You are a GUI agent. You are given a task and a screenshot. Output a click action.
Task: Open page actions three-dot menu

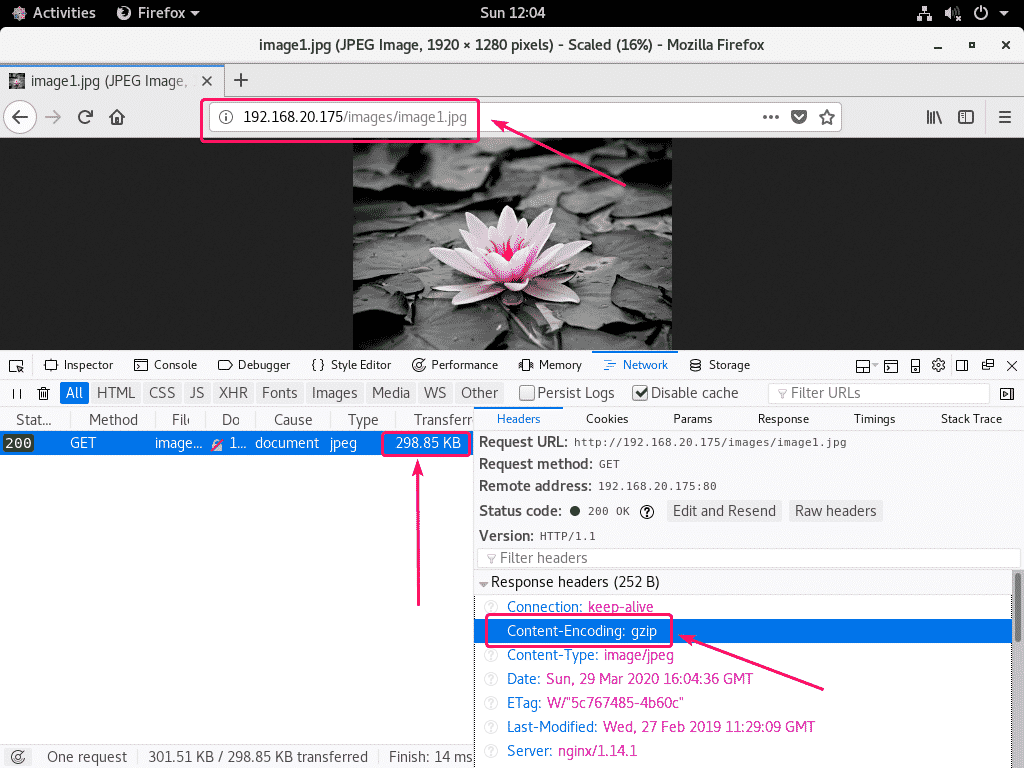coord(771,118)
